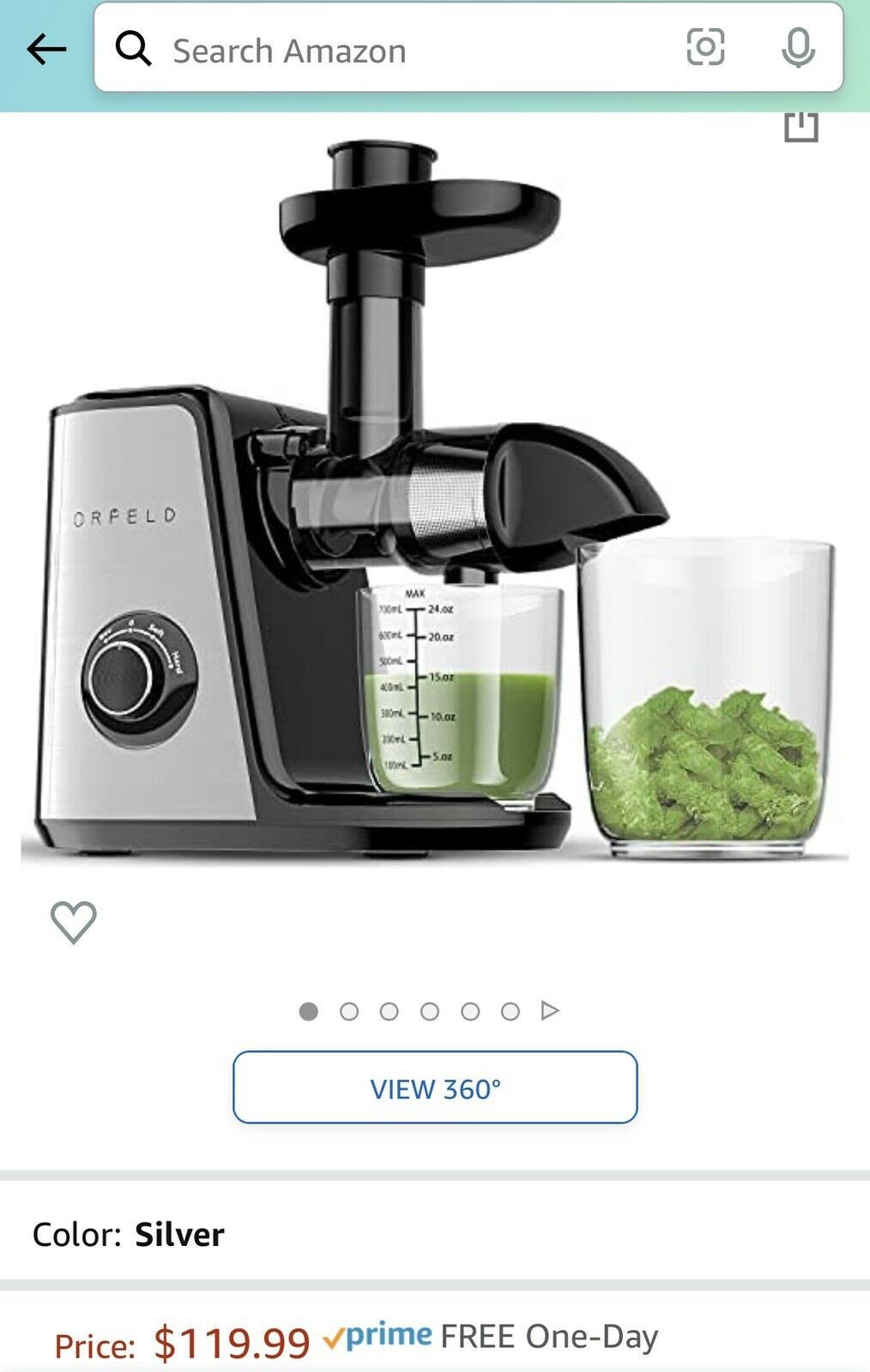870x1372 pixels.
Task: Select the first image indicator dot
Action: (309, 1012)
